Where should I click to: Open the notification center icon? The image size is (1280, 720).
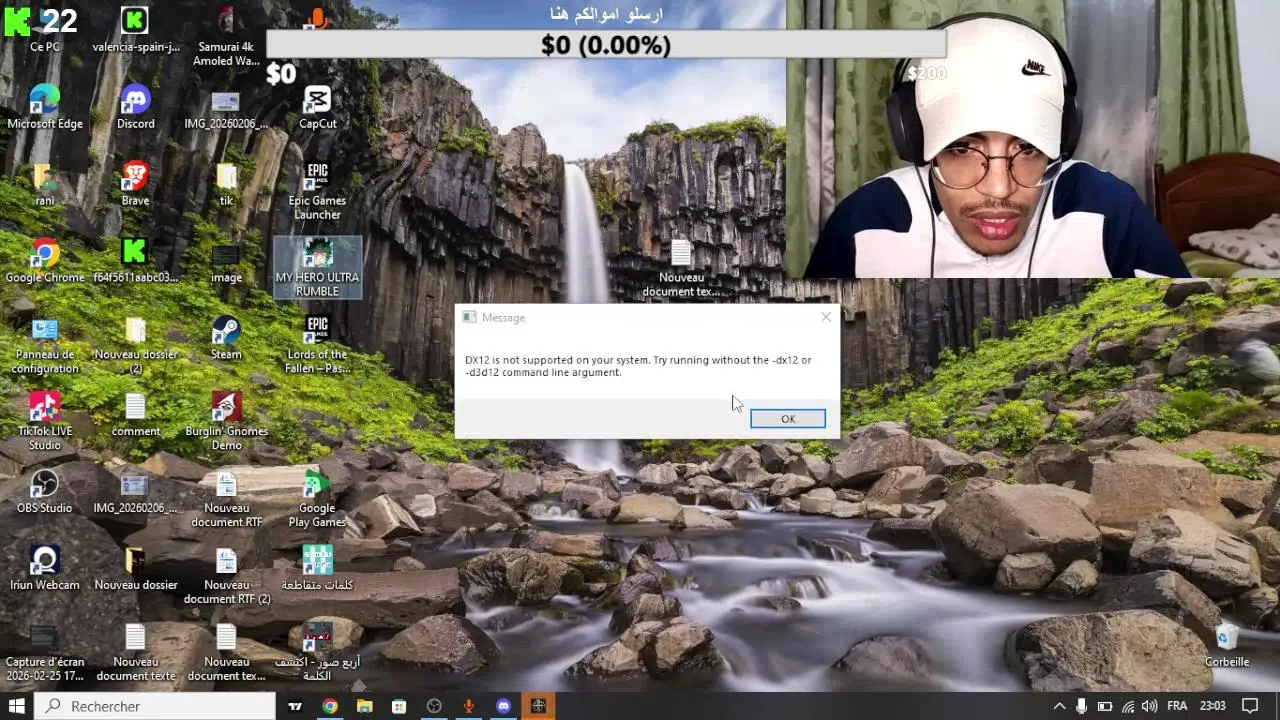[1250, 706]
